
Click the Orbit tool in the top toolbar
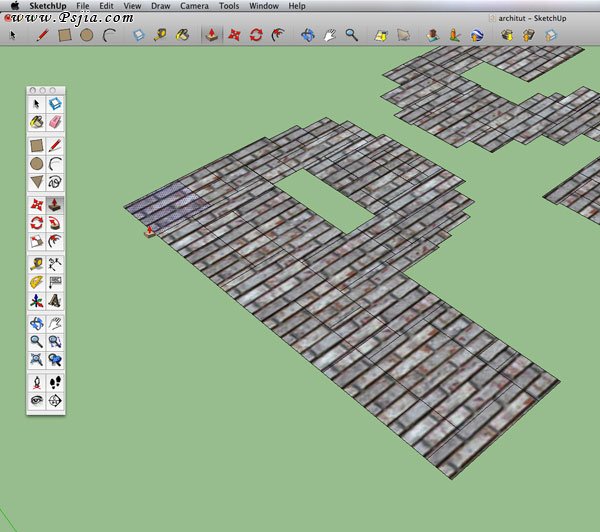(x=307, y=35)
